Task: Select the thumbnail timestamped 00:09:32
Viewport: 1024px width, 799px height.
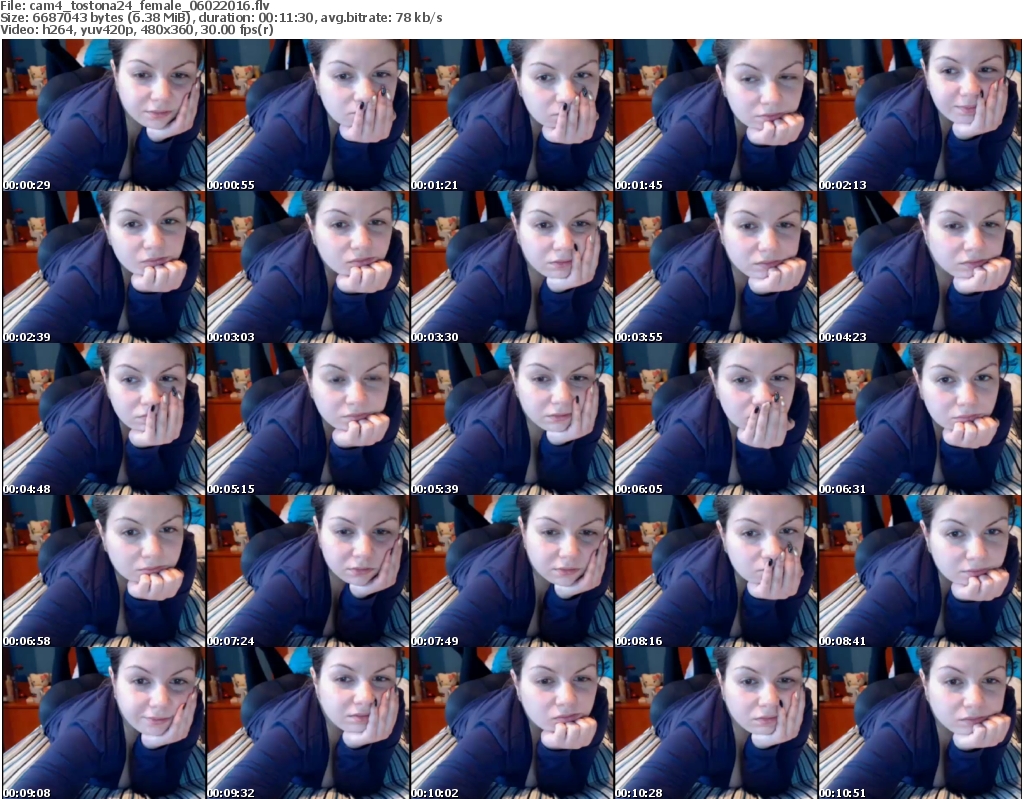Action: point(308,723)
